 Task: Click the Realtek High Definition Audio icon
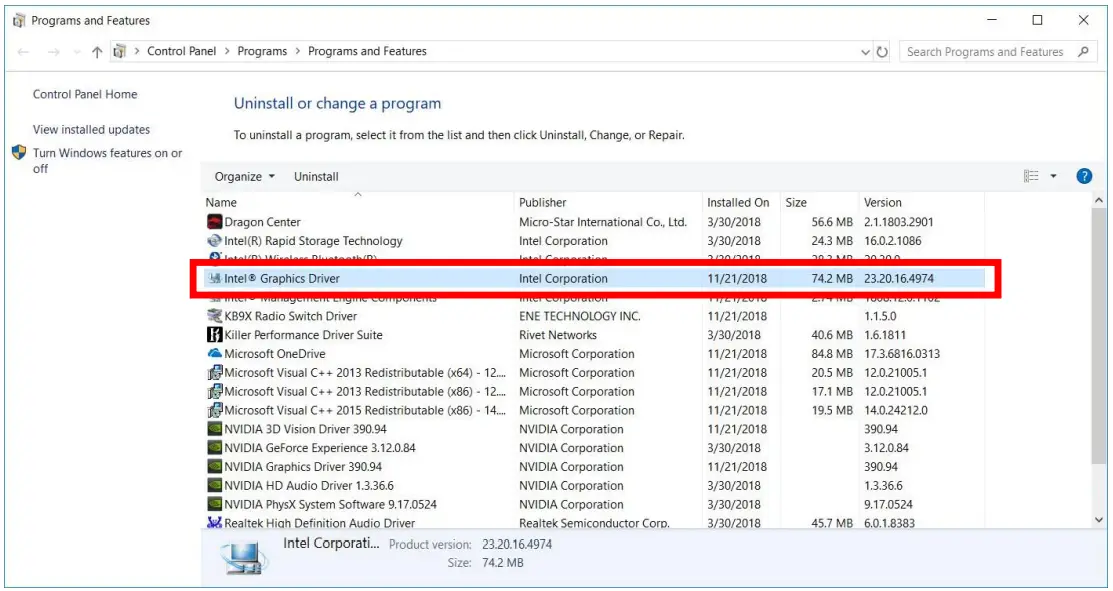click(214, 523)
